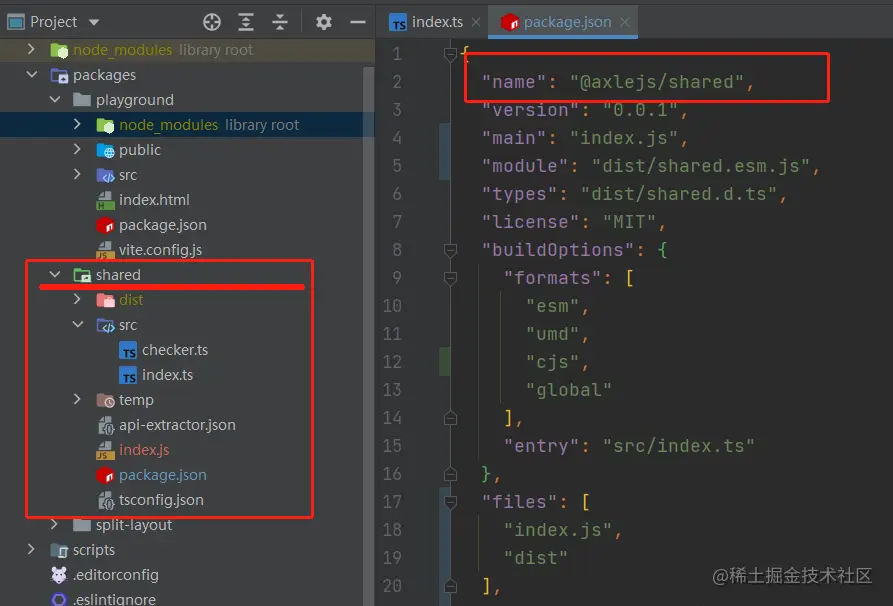Expand the public folder
This screenshot has width=893, height=606.
pos(77,149)
